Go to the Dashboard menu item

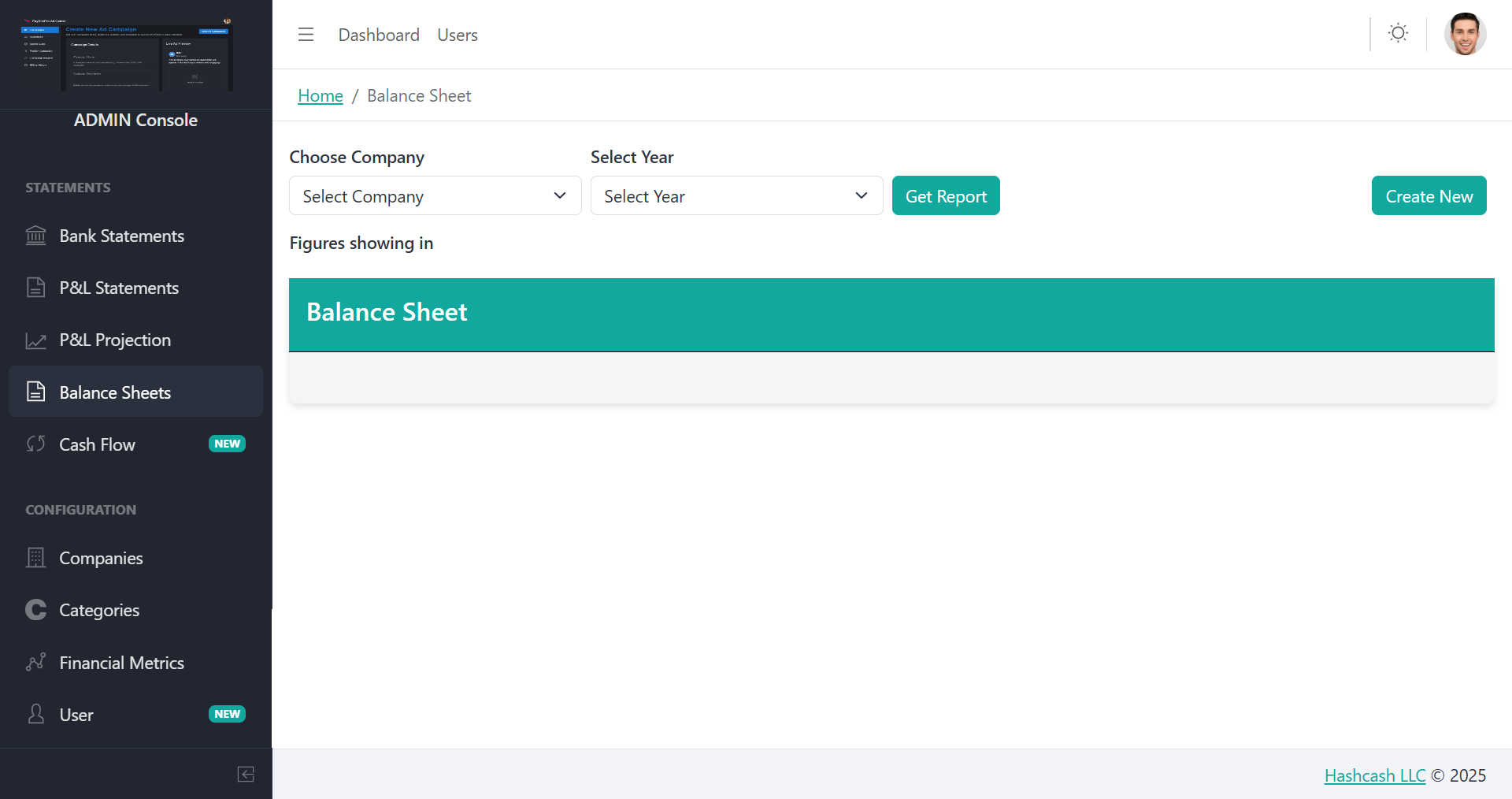pyautogui.click(x=379, y=35)
